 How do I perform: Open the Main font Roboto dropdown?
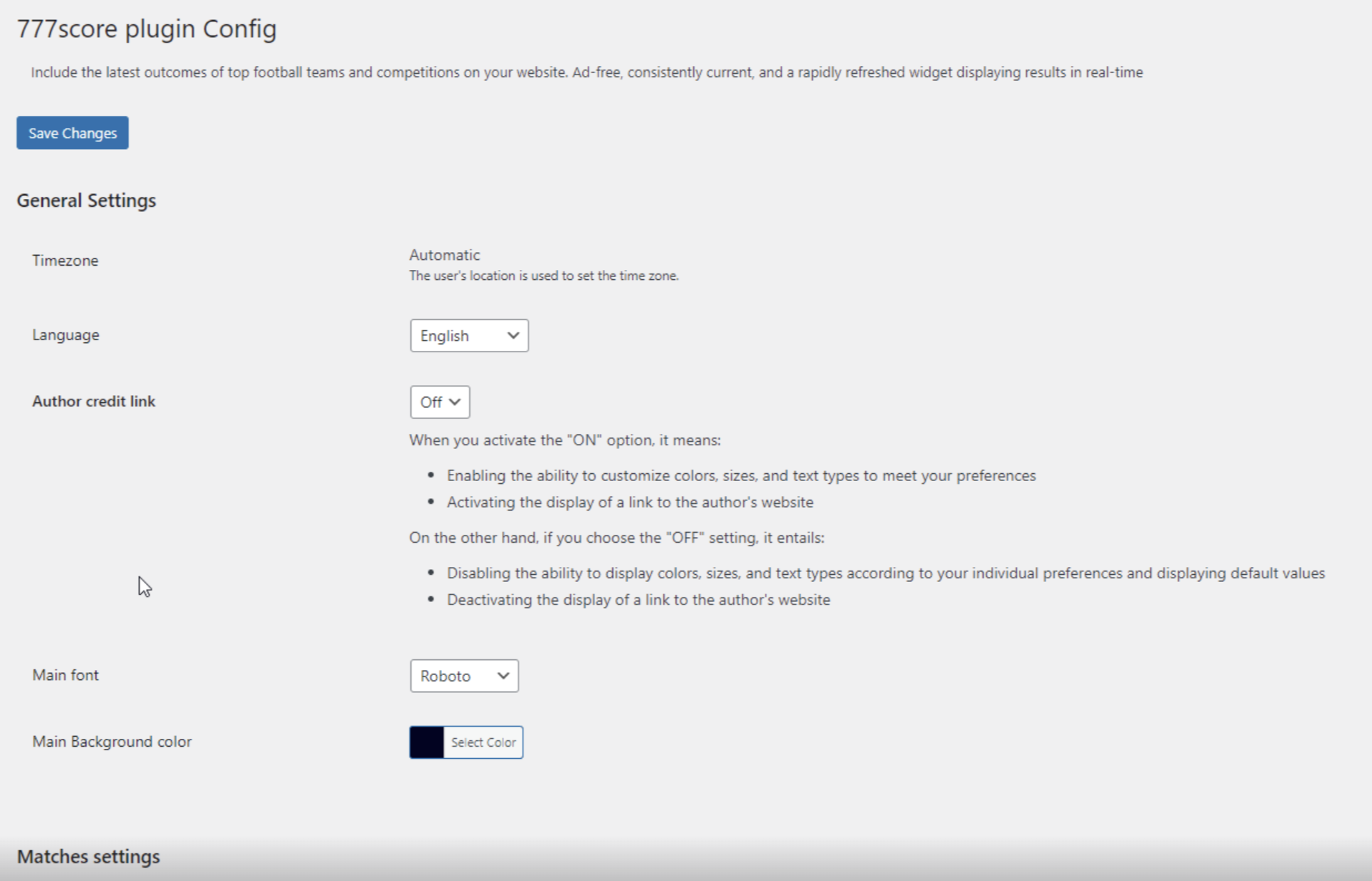point(464,676)
